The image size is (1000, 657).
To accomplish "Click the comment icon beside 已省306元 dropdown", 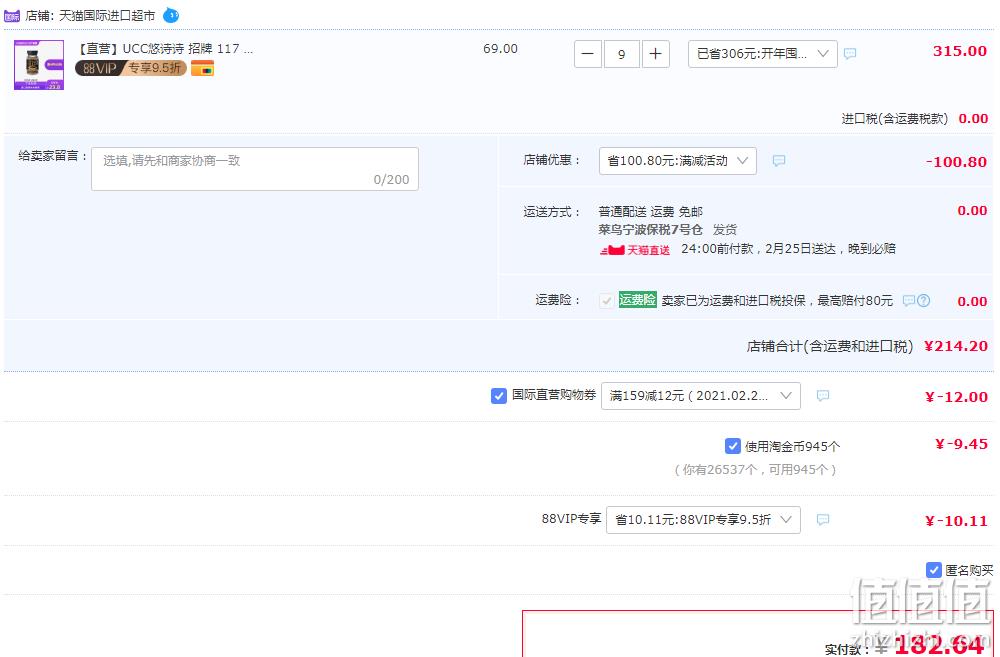I will [850, 54].
